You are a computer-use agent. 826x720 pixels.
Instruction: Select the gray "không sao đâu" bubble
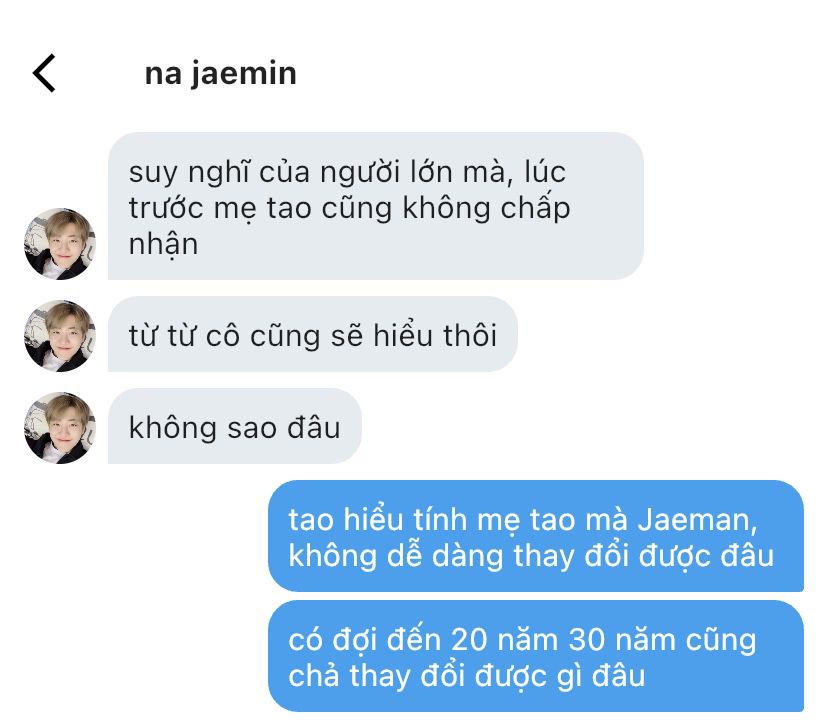point(235,426)
